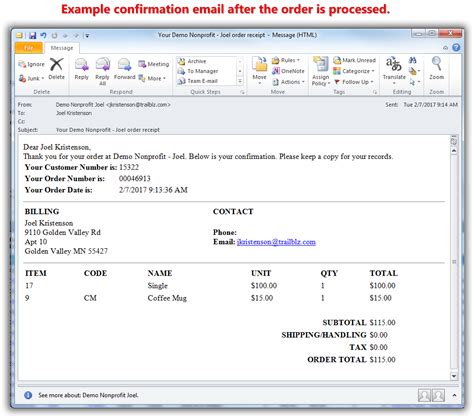Open the jkristenson@trailblz.com email link

point(276,242)
